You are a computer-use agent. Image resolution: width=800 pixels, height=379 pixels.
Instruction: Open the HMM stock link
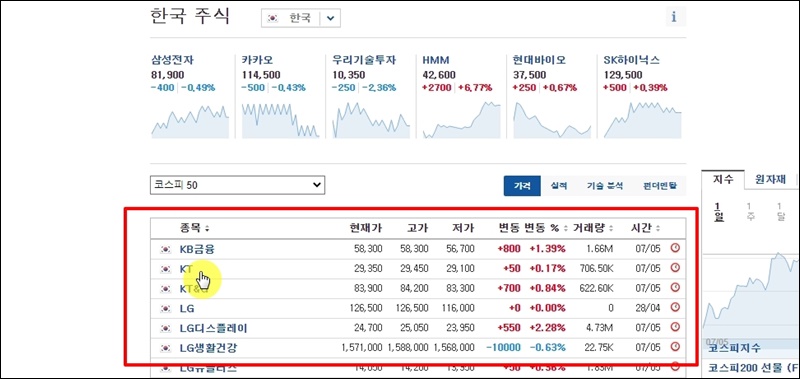click(x=435, y=60)
